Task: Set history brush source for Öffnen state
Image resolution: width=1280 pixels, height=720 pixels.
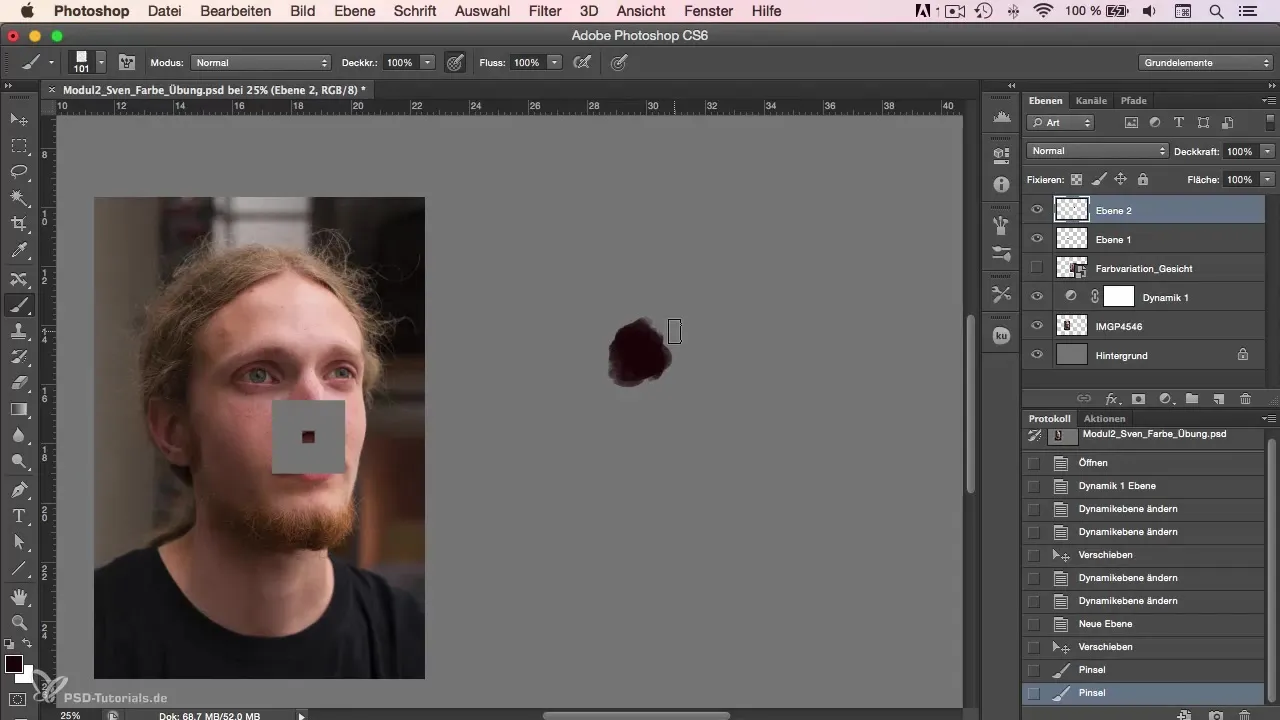Action: pos(1034,463)
